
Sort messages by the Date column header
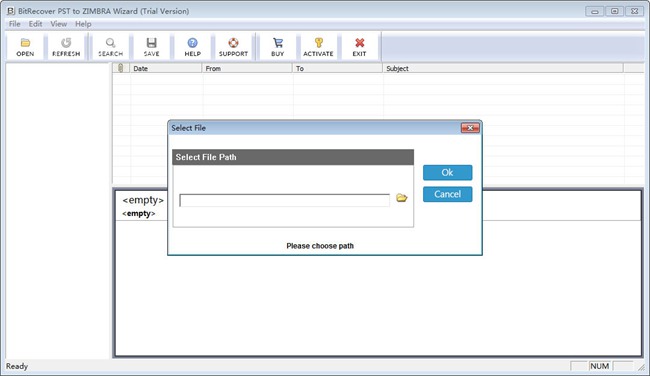(166, 68)
